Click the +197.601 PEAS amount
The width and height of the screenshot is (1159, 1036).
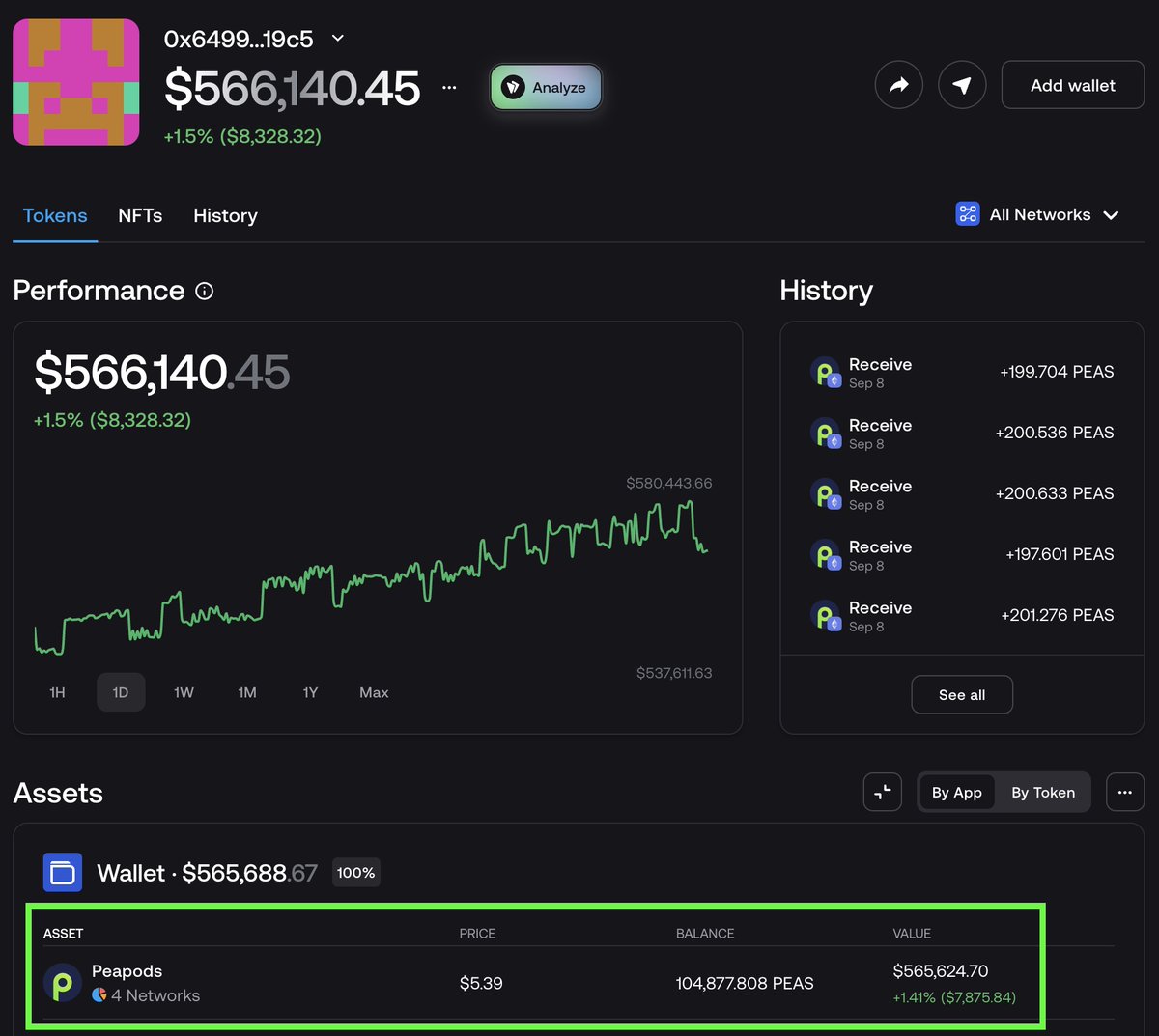[x=1060, y=554]
